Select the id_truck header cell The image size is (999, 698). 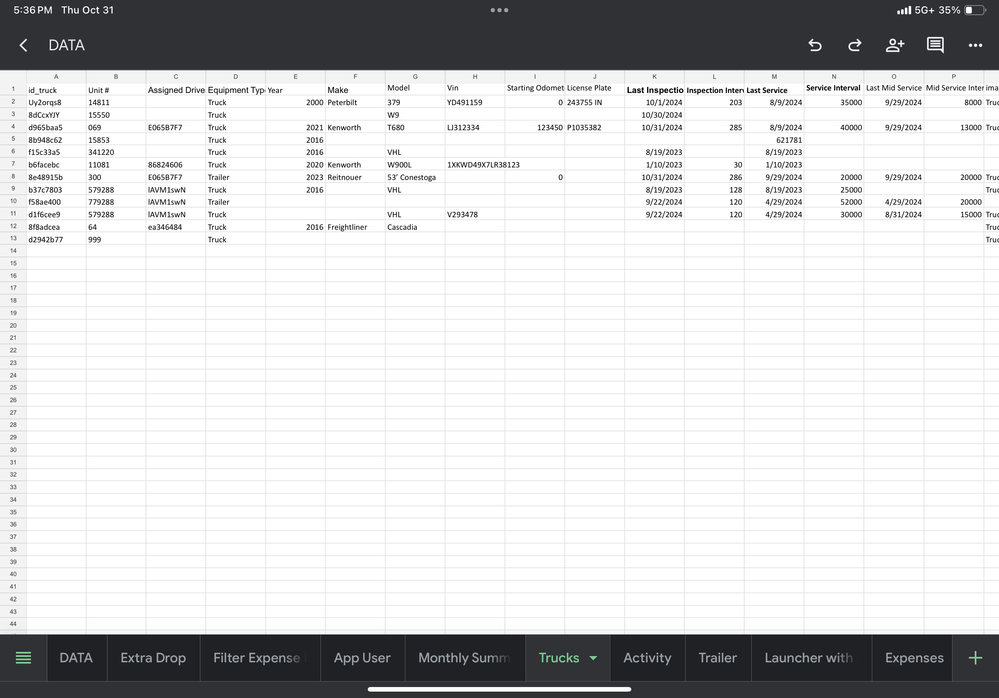pos(56,90)
